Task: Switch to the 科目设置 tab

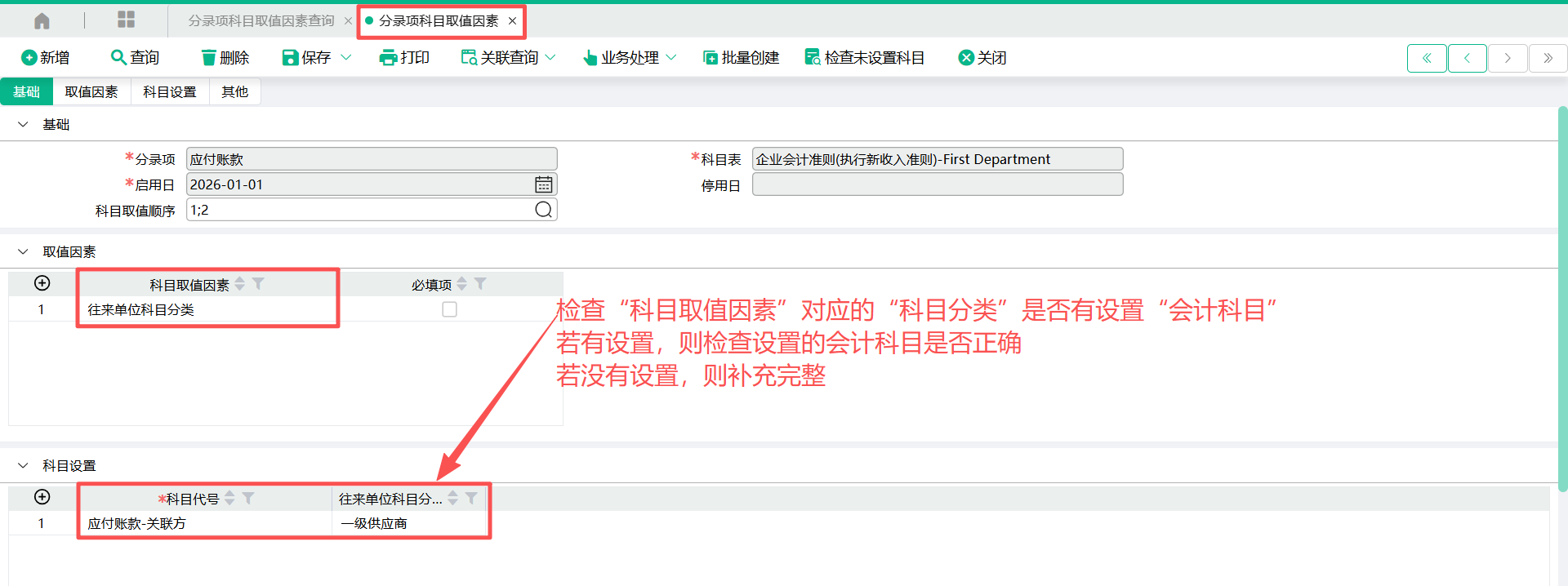Action: [169, 91]
